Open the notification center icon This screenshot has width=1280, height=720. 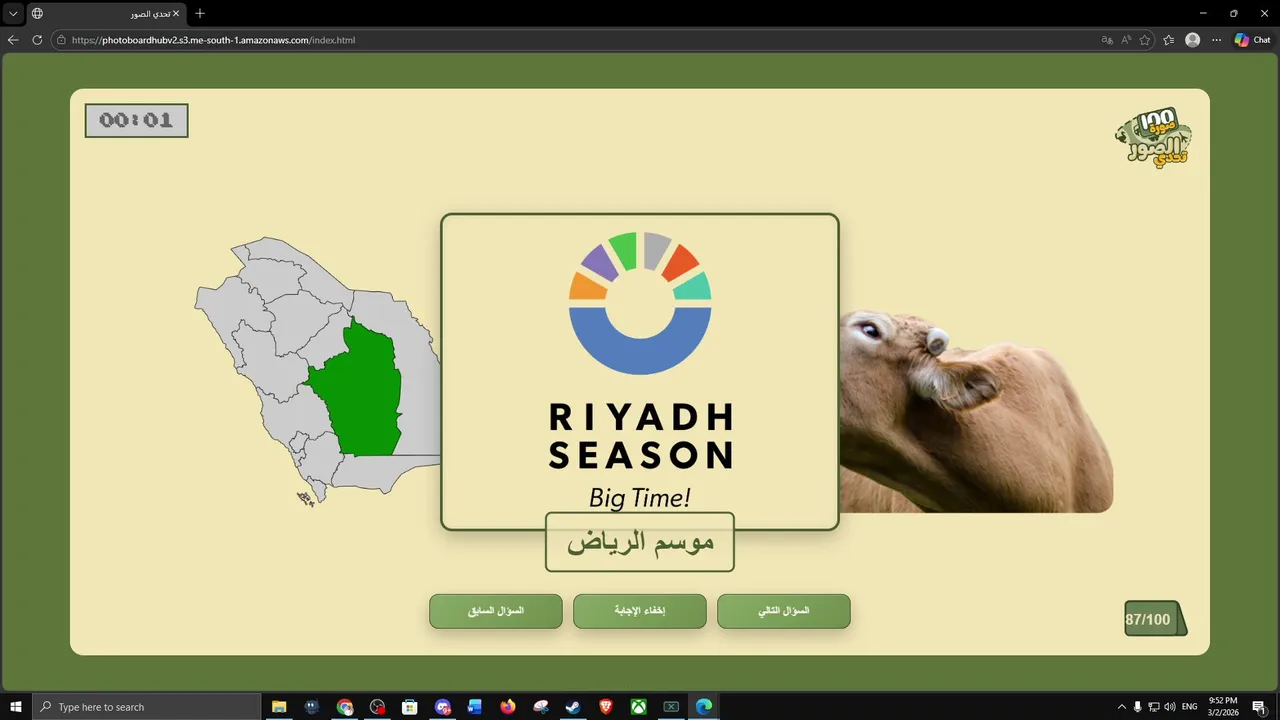click(1259, 707)
